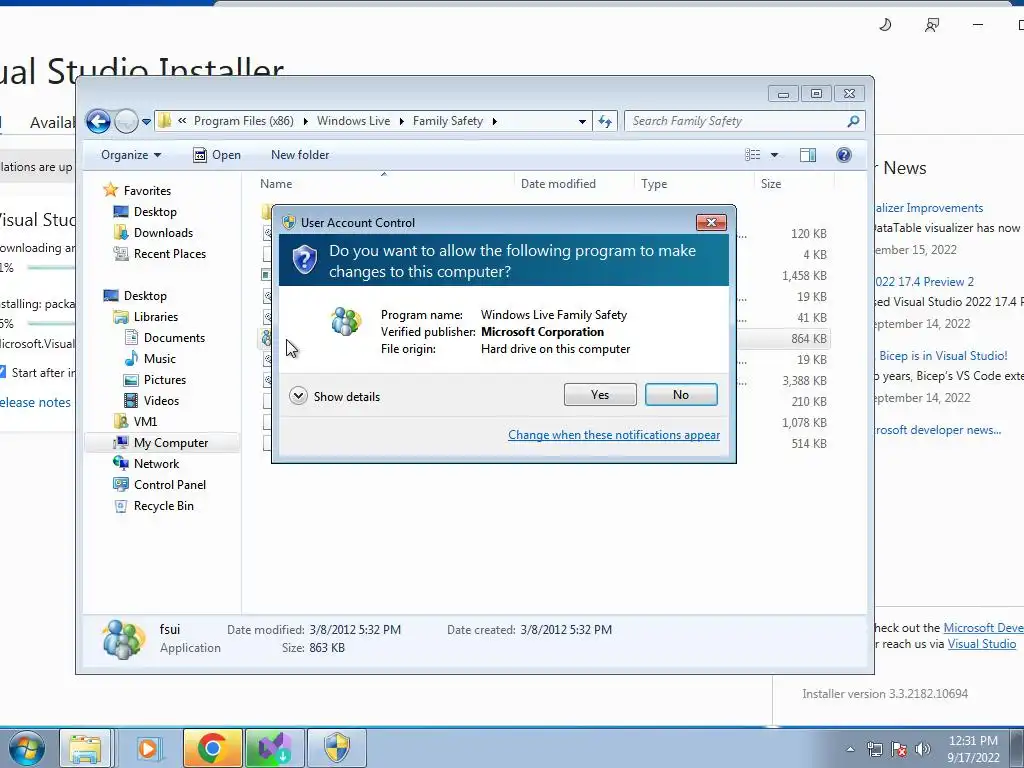Click the feedback icon in Visual Studio Installer

coord(931,25)
